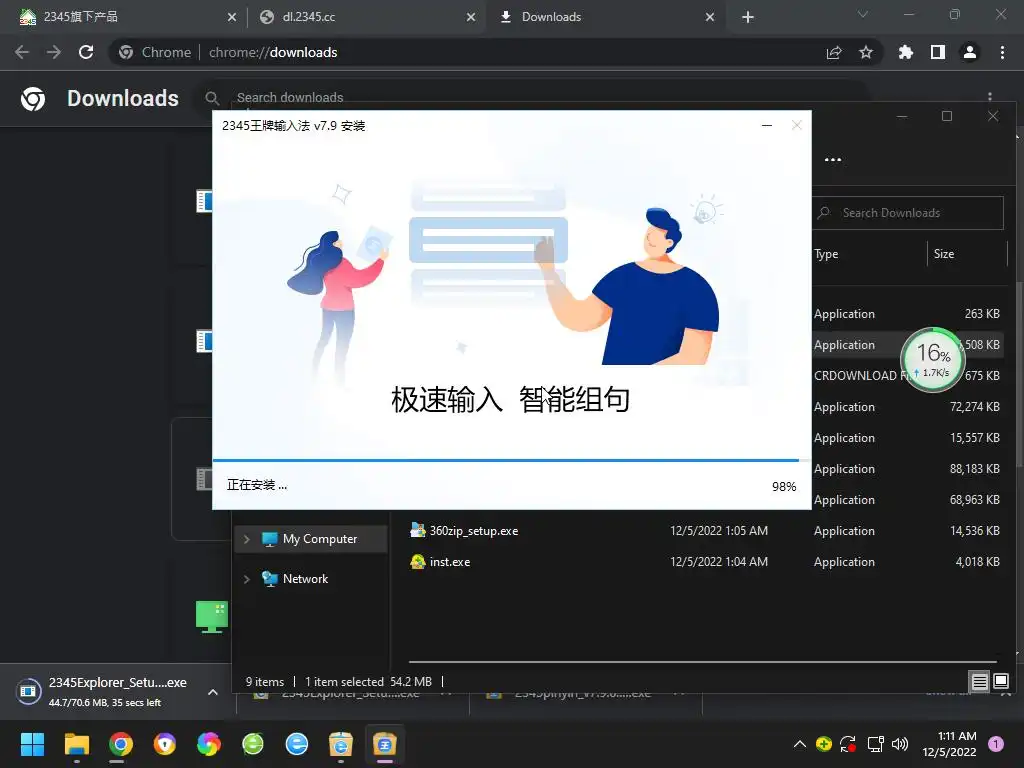This screenshot has width=1024, height=768.
Task: Open the clock and date panel
Action: point(949,744)
